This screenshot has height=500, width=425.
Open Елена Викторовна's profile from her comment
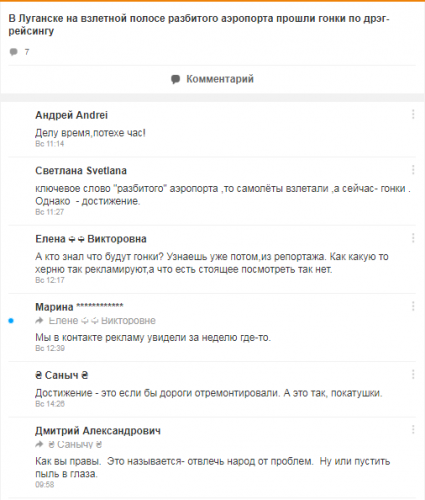91,239
